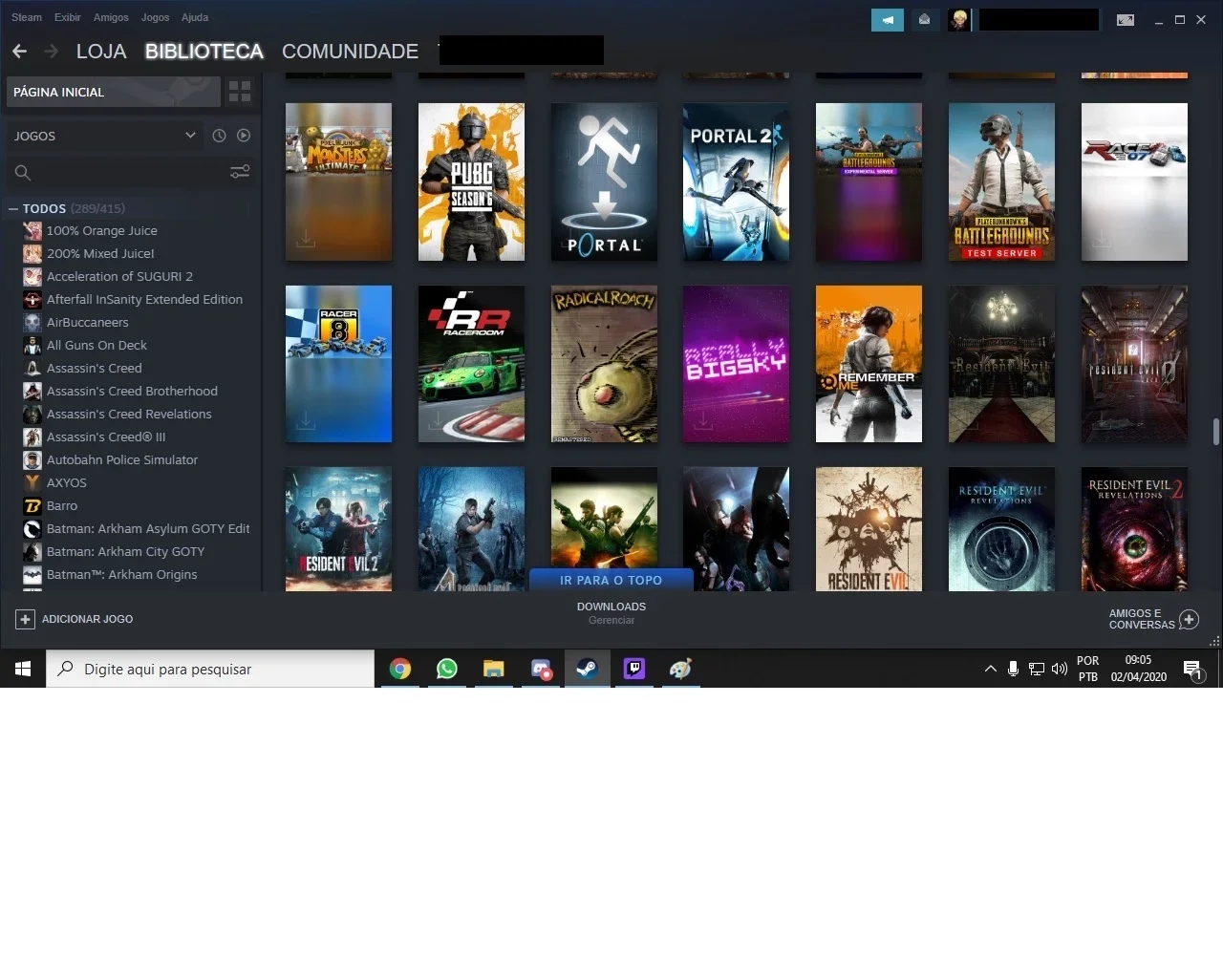Select Portal game cover

[604, 181]
